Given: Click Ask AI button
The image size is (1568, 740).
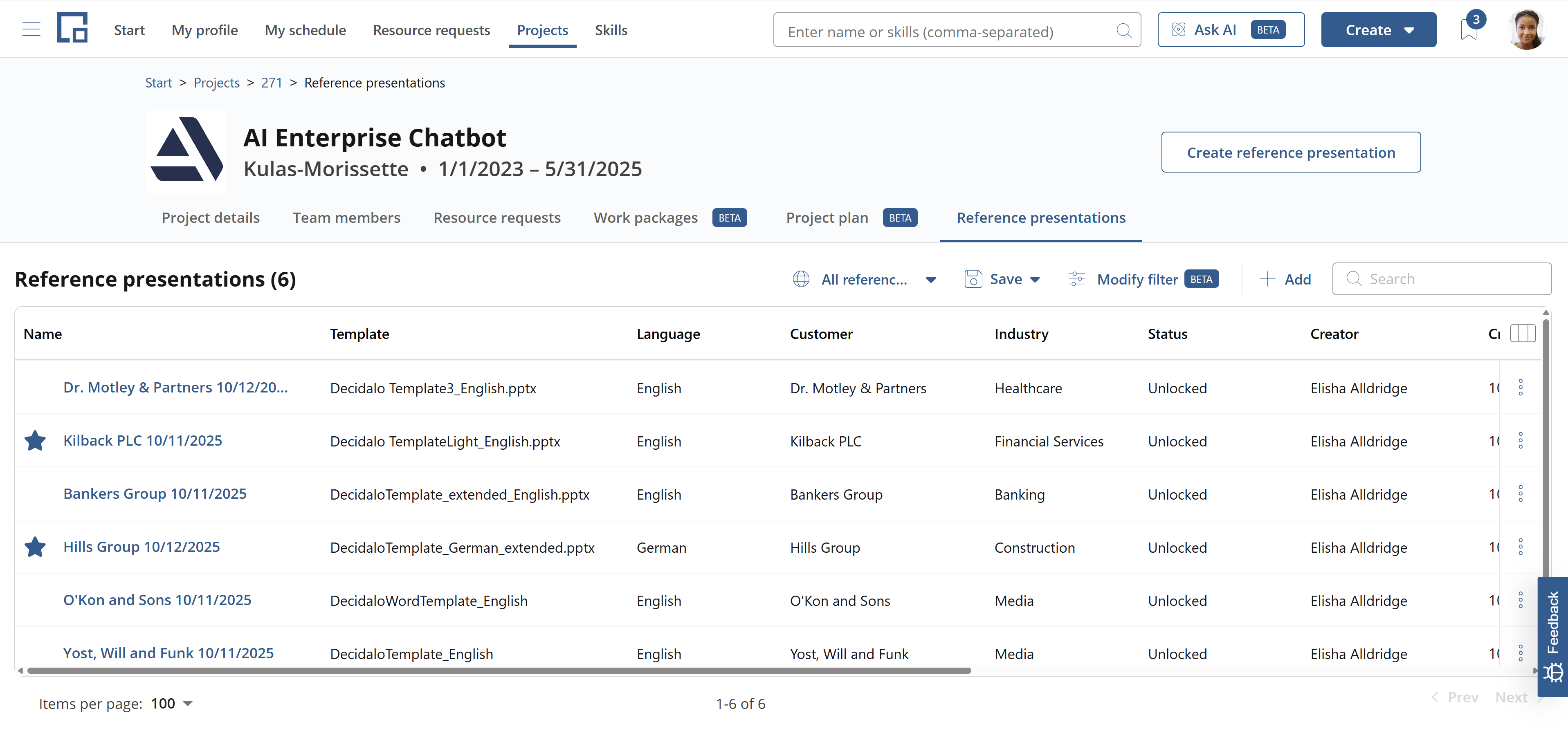Looking at the screenshot, I should pyautogui.click(x=1231, y=29).
